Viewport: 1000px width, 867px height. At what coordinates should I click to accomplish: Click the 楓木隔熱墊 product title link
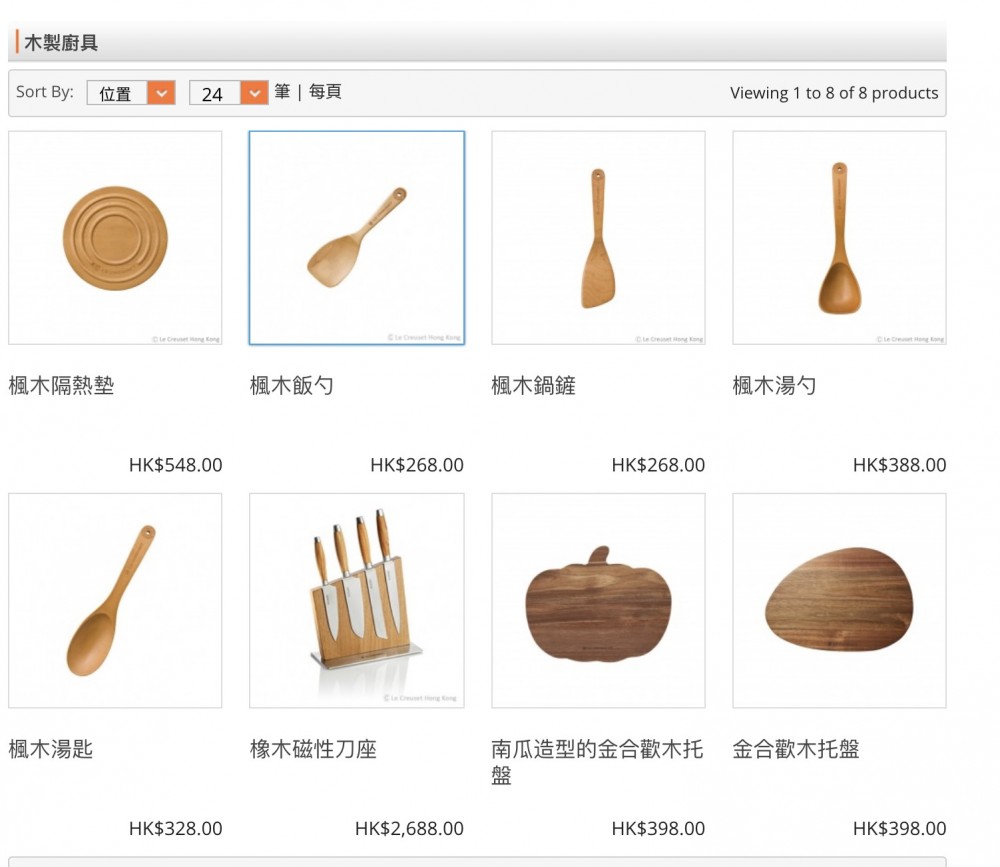[62, 386]
